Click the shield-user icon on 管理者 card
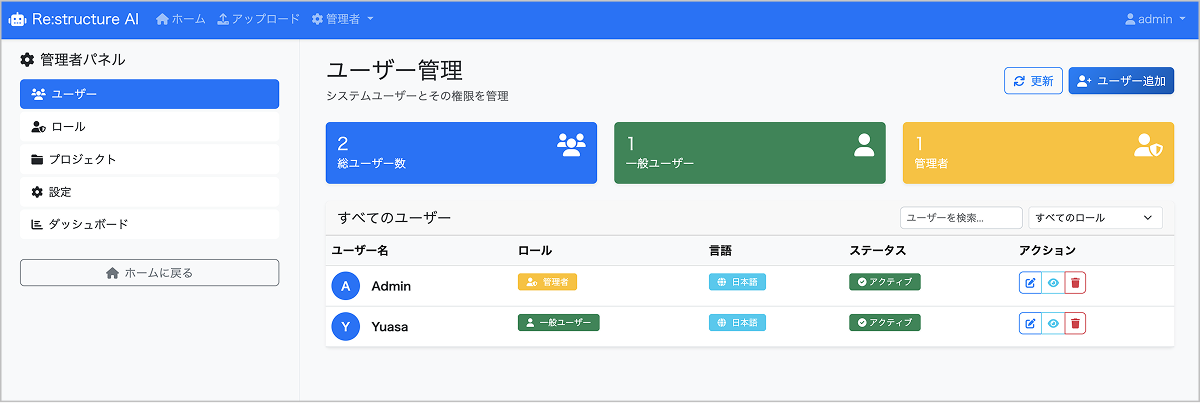 tap(1148, 145)
